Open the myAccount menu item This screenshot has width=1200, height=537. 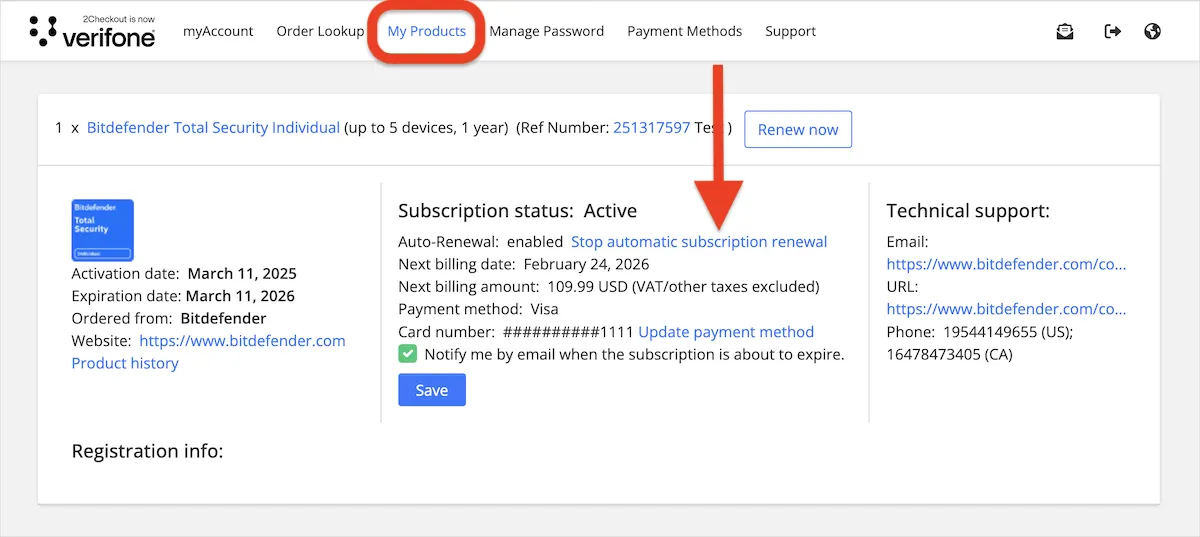click(218, 31)
